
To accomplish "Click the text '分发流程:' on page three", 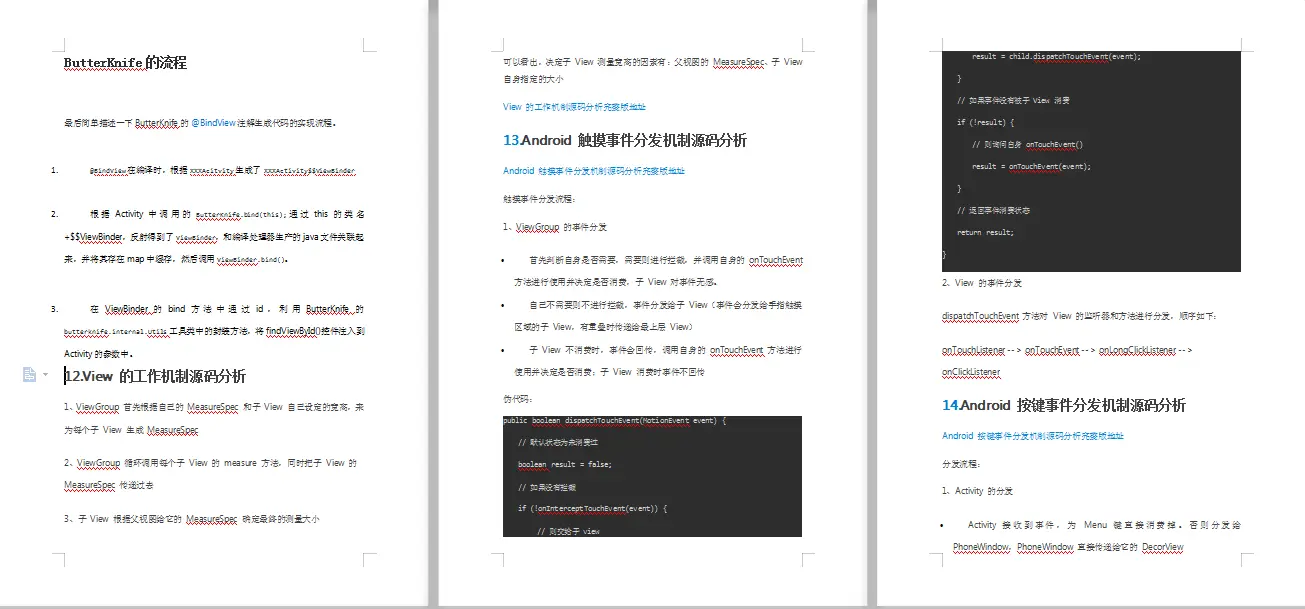I will tap(962, 465).
